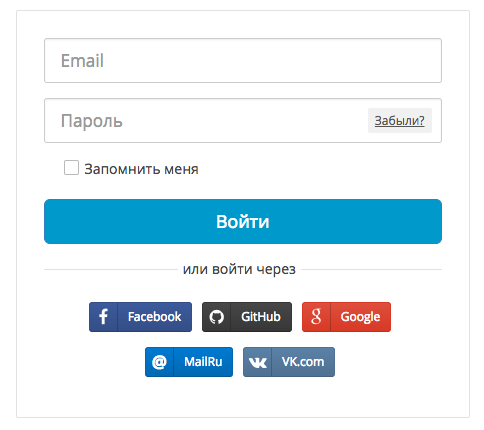484x430 pixels.
Task: Click the MailRu '@' logo icon
Action: (x=159, y=362)
